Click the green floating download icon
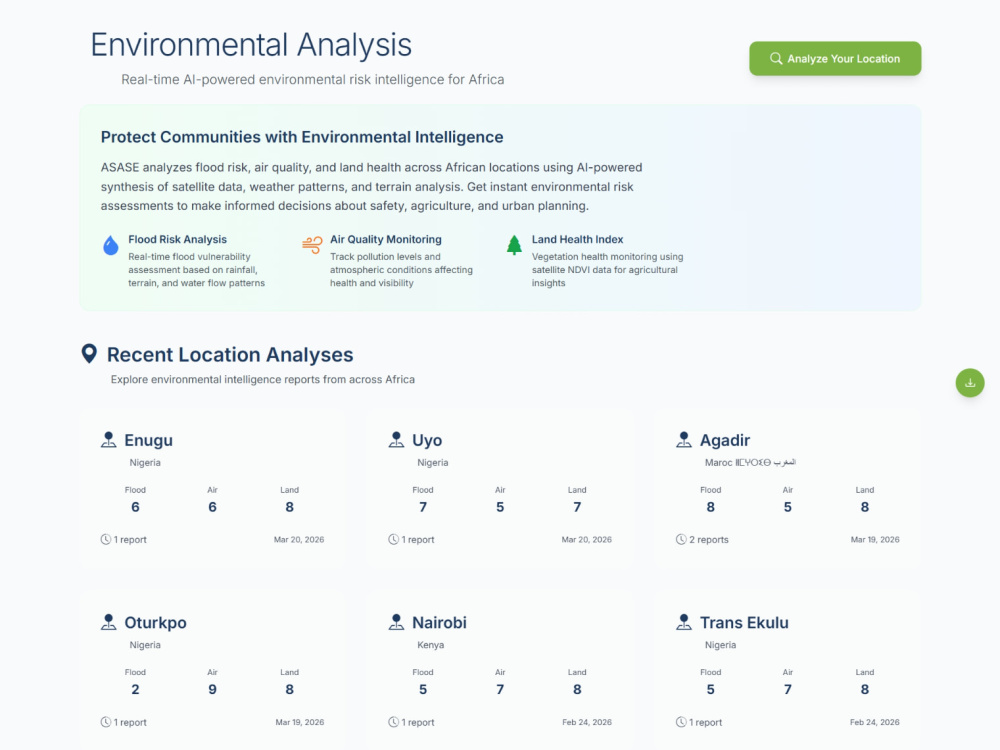 tap(969, 383)
